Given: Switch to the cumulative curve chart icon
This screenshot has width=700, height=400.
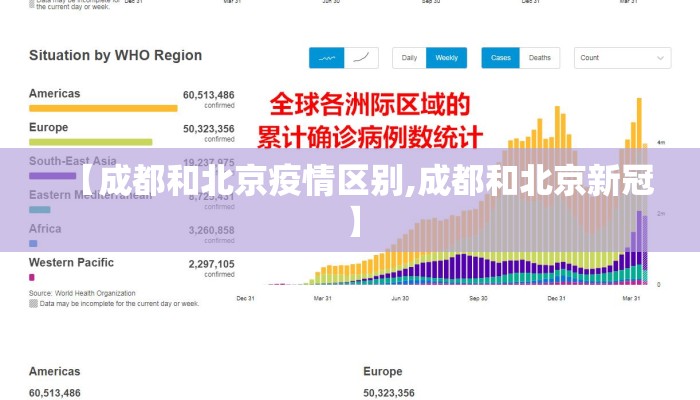Looking at the screenshot, I should (x=361, y=58).
